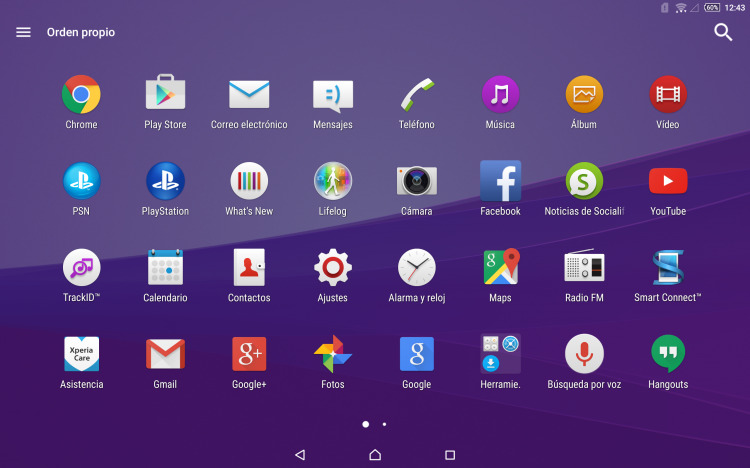Open the What's New app
Viewport: 750px width, 468px height.
(249, 181)
